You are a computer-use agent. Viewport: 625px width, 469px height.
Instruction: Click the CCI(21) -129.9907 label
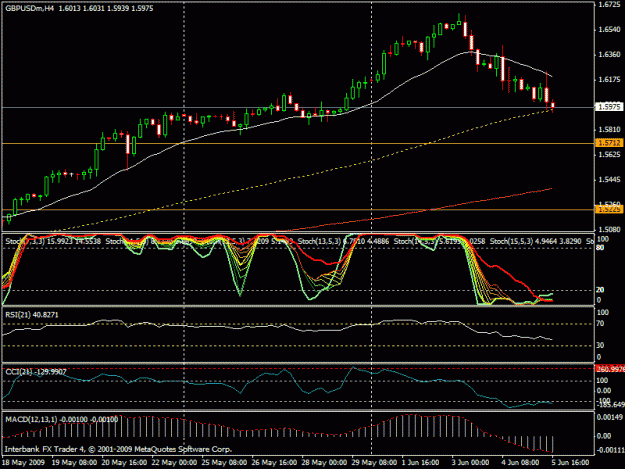[36, 372]
